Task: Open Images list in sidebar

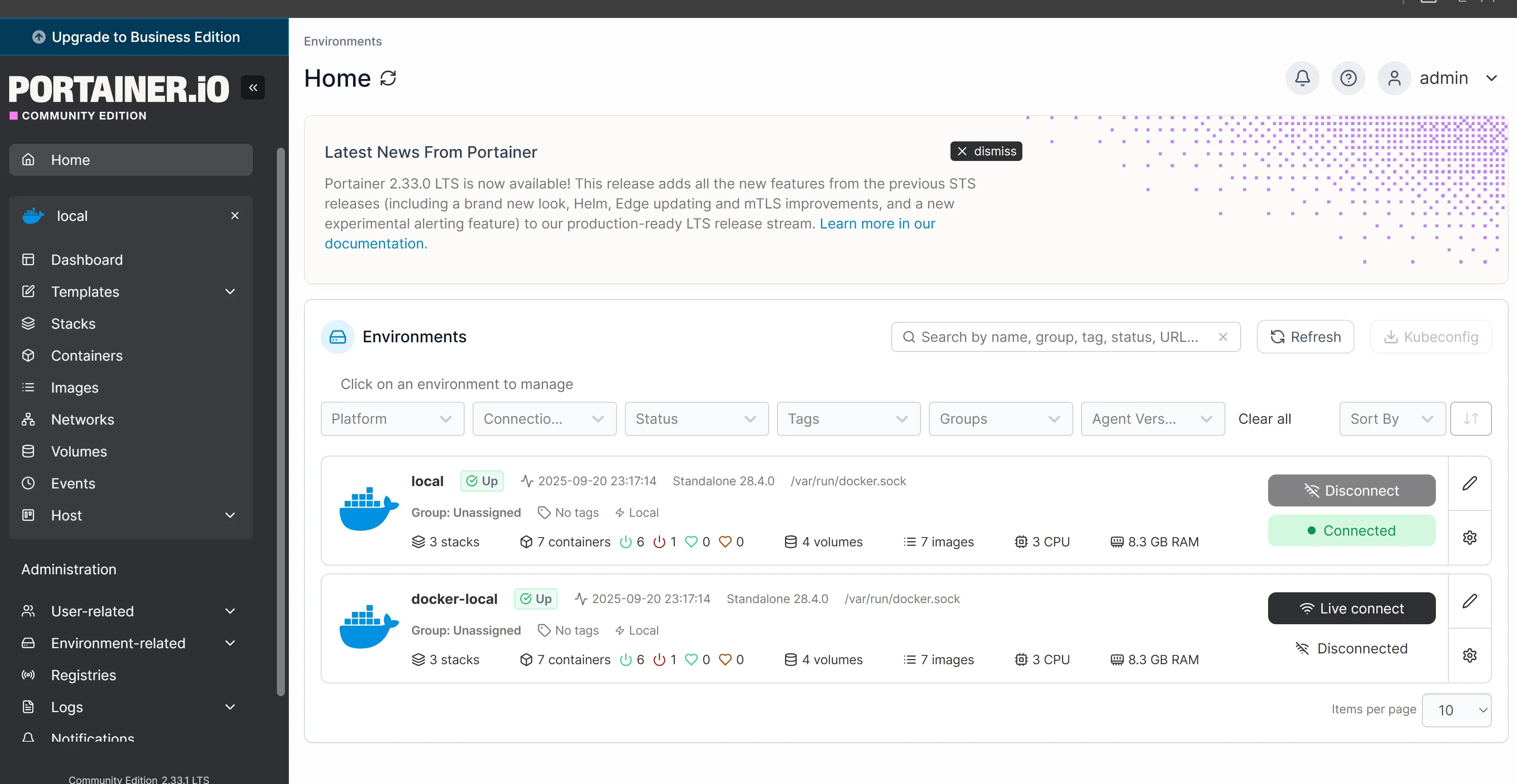Action: pos(131,387)
